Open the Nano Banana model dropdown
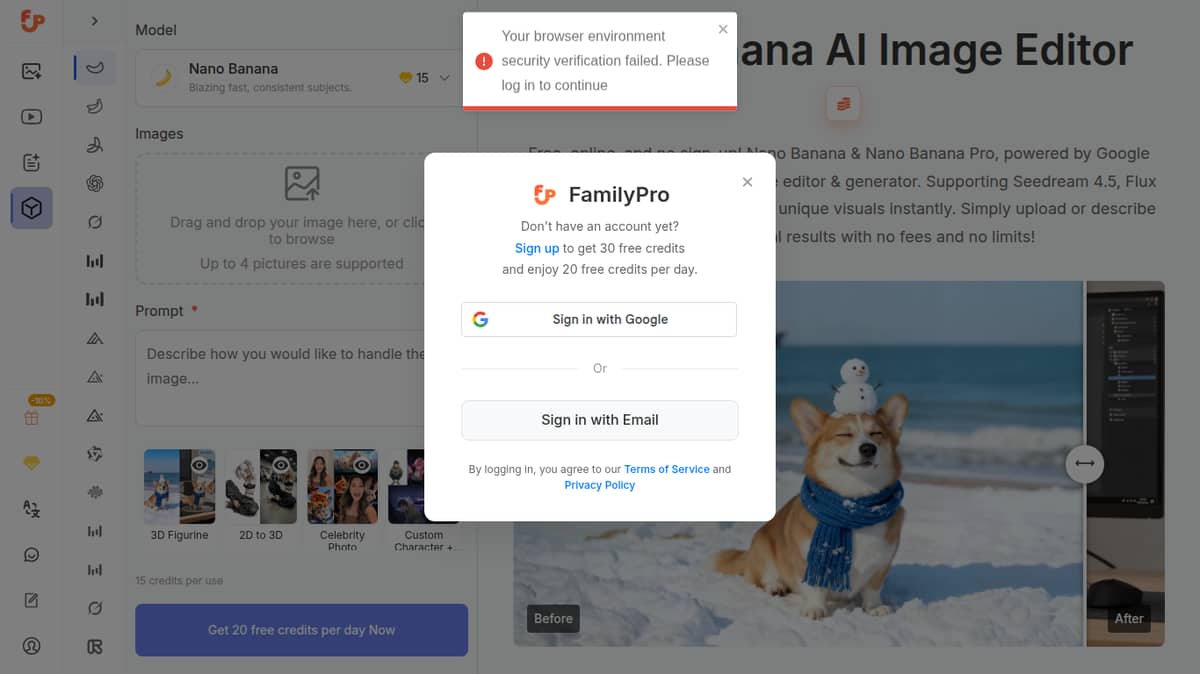The width and height of the screenshot is (1200, 674). pyautogui.click(x=302, y=78)
